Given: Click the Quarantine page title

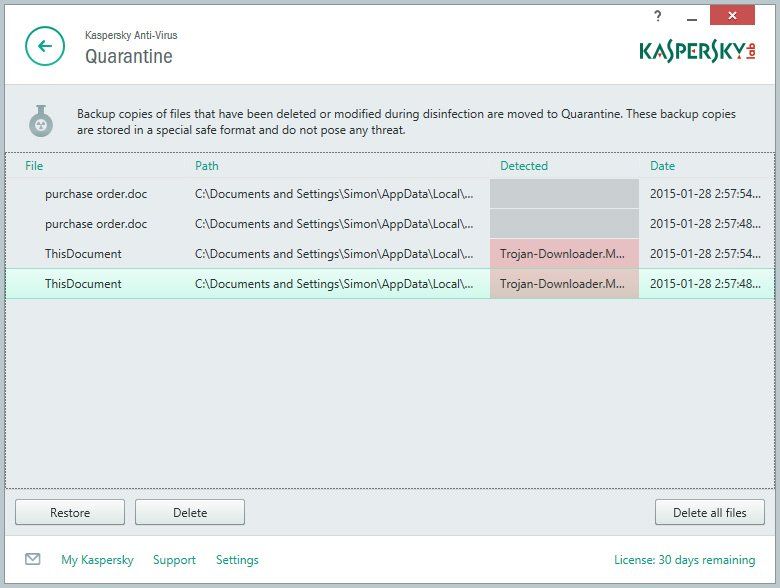Looking at the screenshot, I should [x=129, y=56].
